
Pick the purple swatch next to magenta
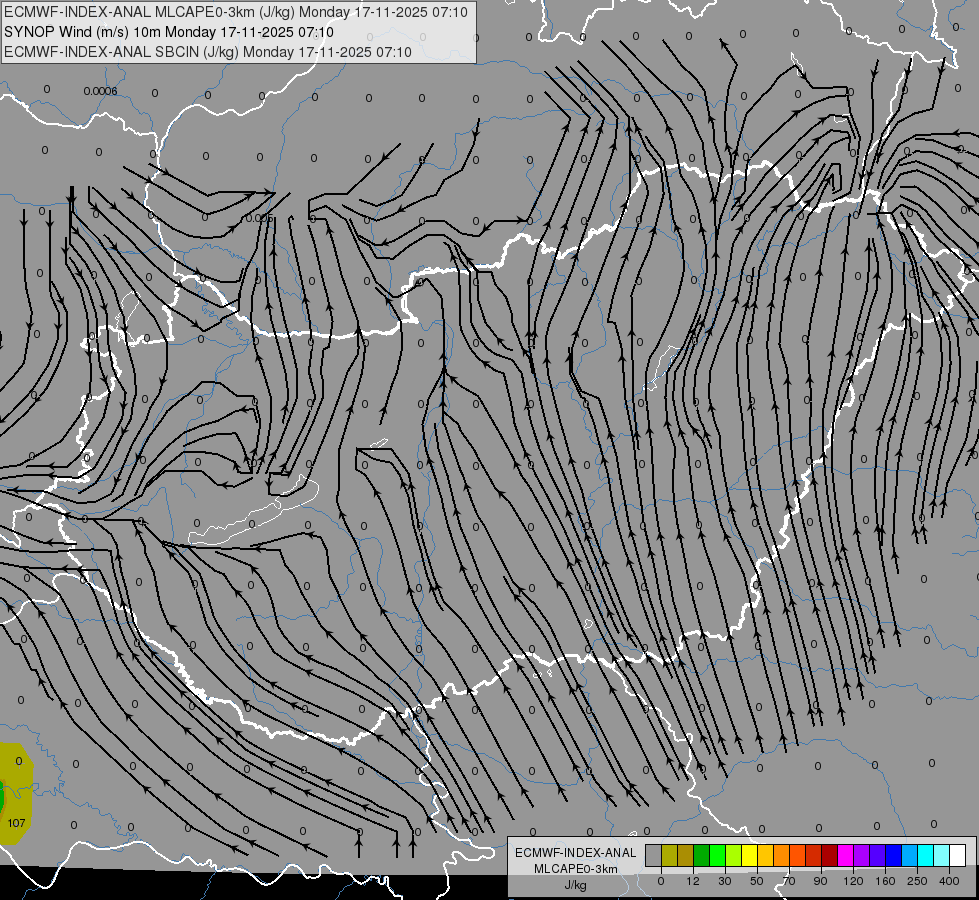(x=862, y=855)
